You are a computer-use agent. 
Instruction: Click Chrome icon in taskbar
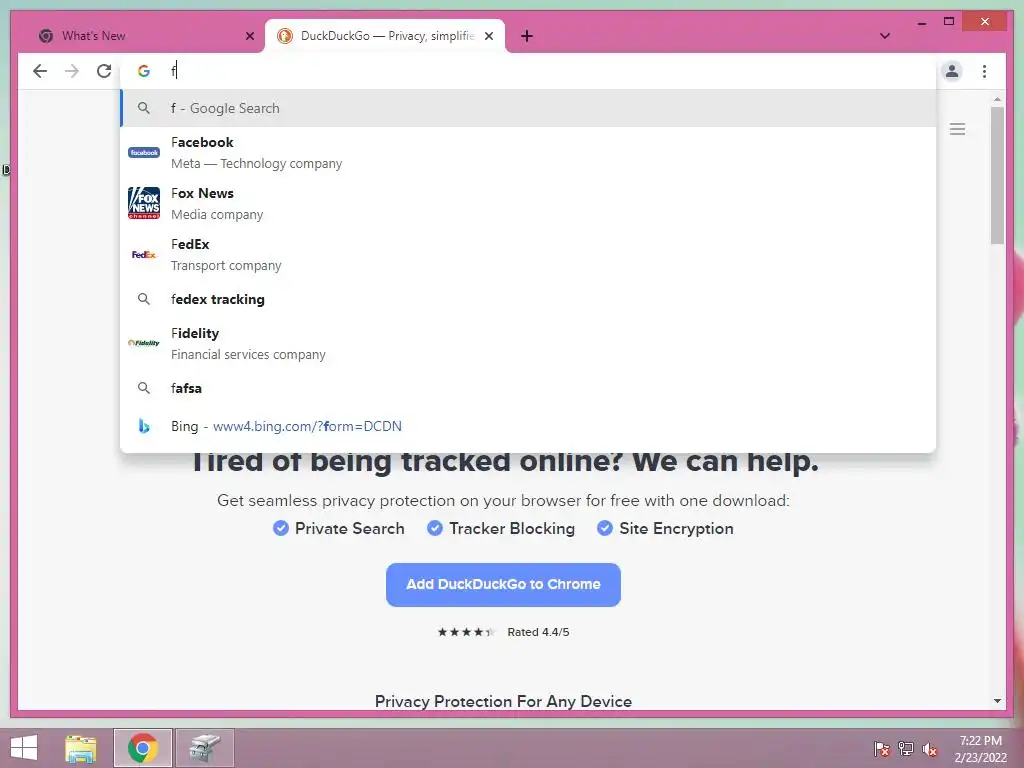tap(143, 748)
